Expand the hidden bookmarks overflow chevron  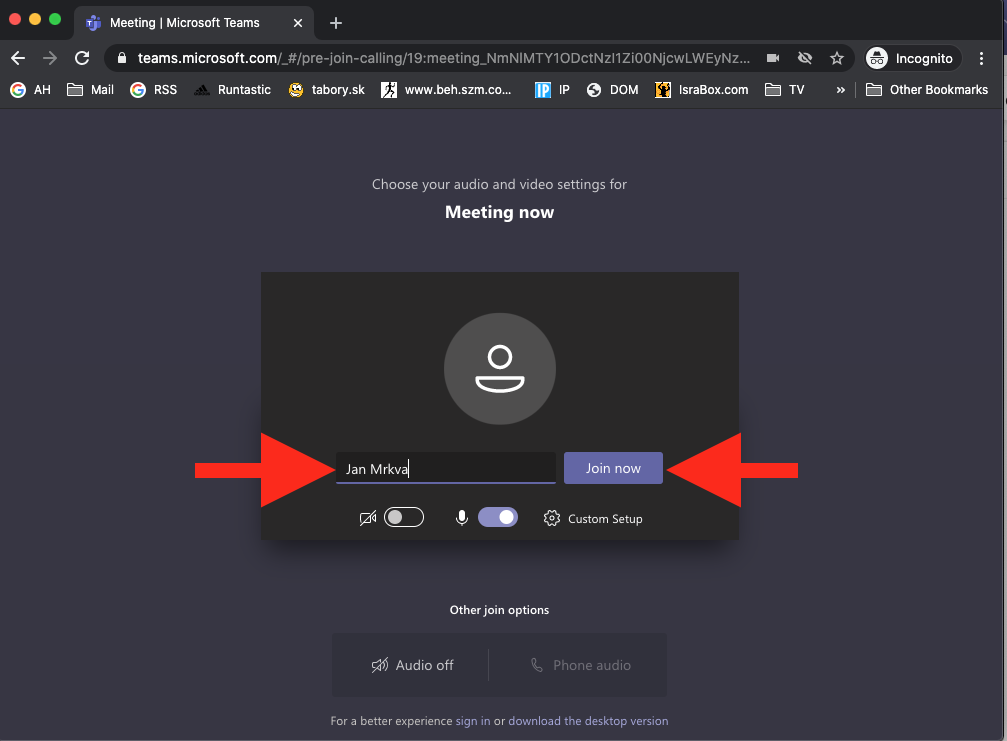pos(841,90)
